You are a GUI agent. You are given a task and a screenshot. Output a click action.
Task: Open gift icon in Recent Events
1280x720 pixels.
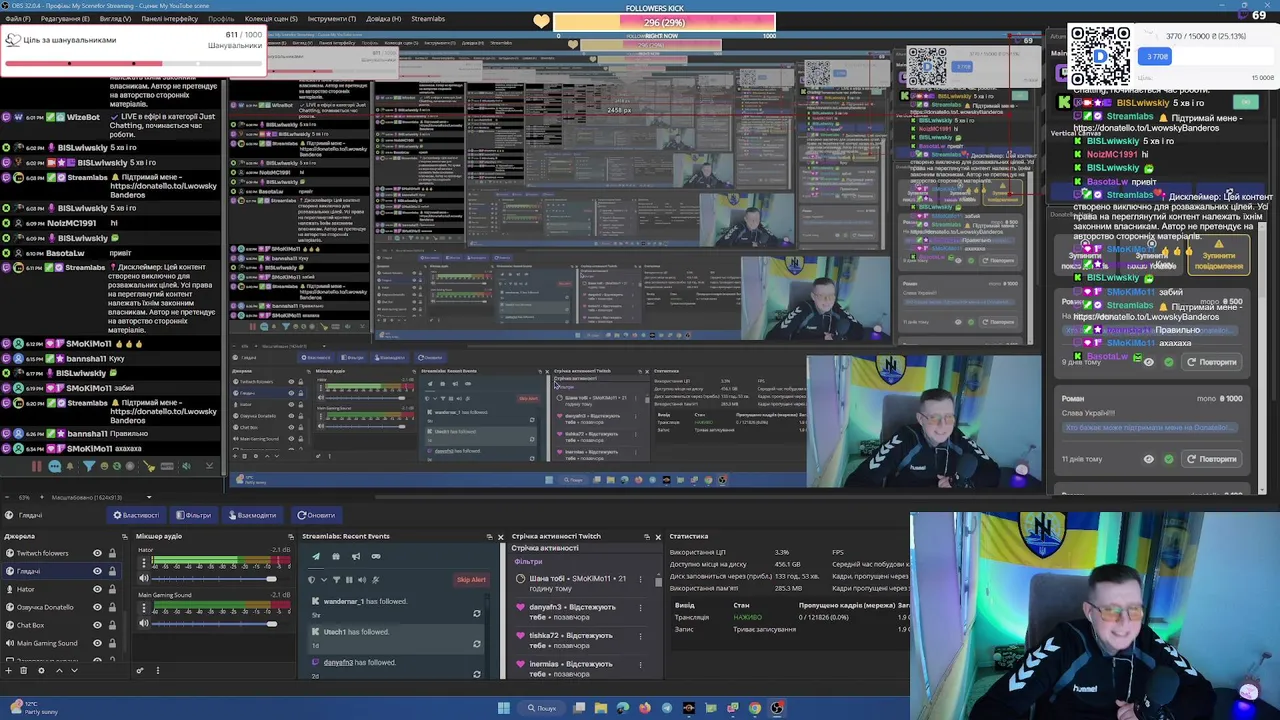[336, 556]
